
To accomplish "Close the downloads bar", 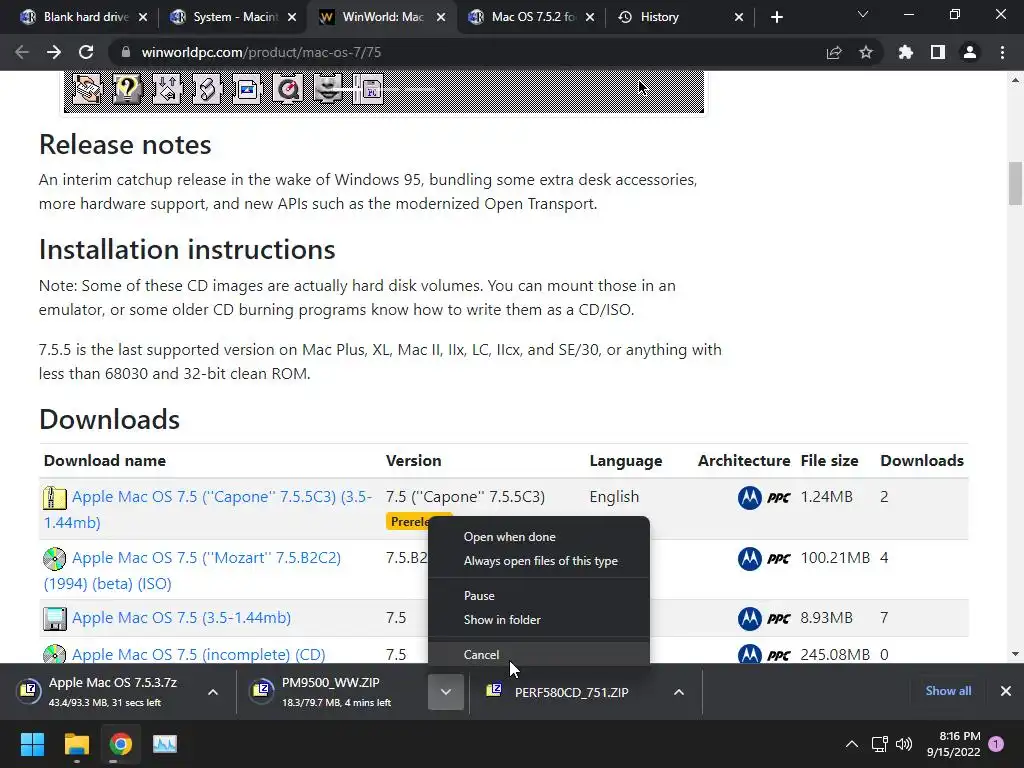I will (1006, 691).
